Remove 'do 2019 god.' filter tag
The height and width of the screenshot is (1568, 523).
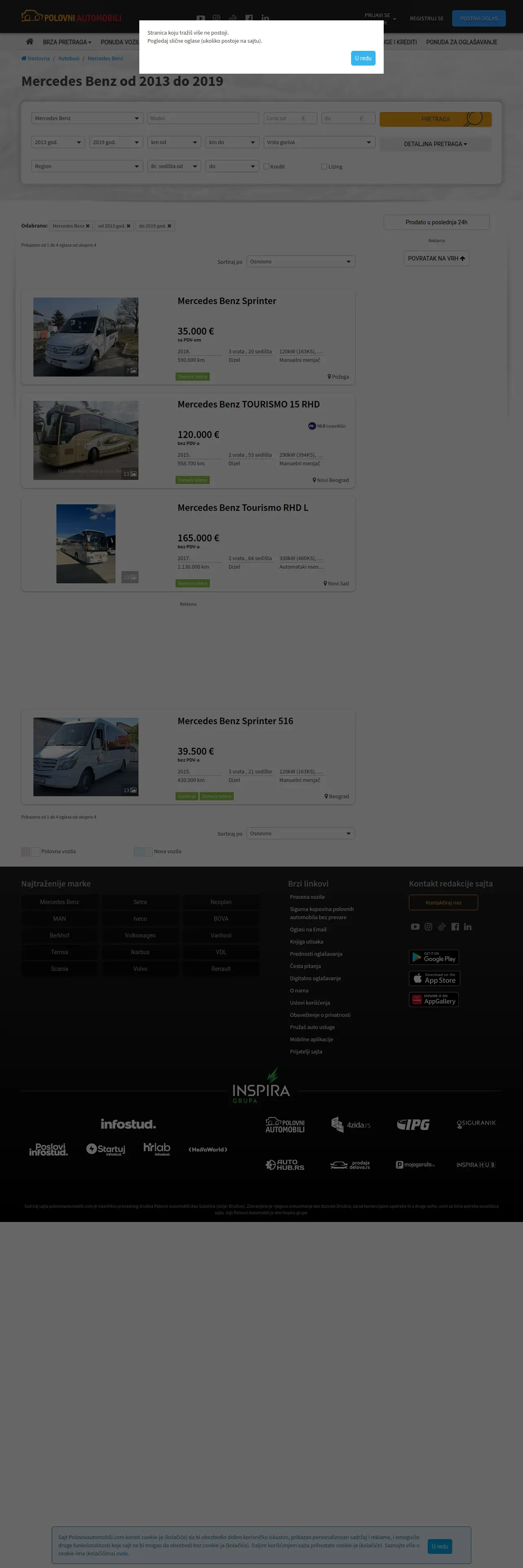tap(169, 226)
